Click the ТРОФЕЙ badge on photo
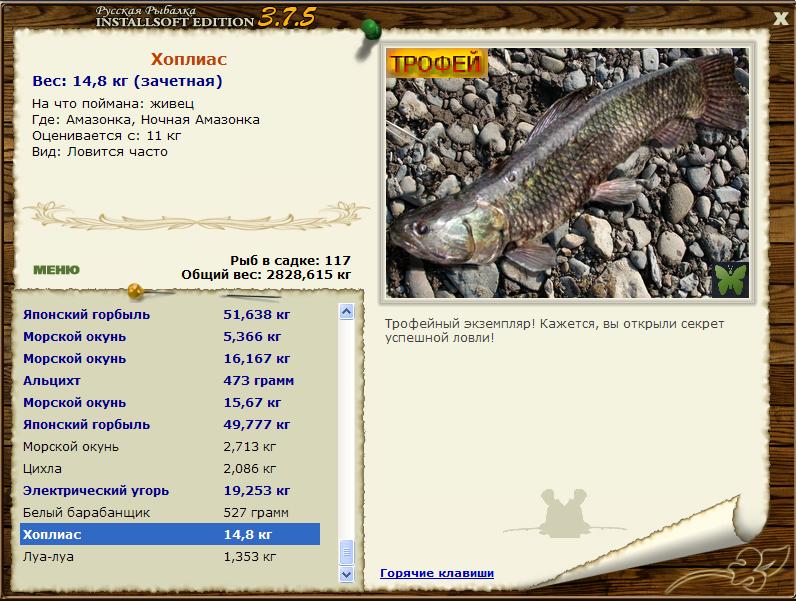This screenshot has width=796, height=601. 436,63
